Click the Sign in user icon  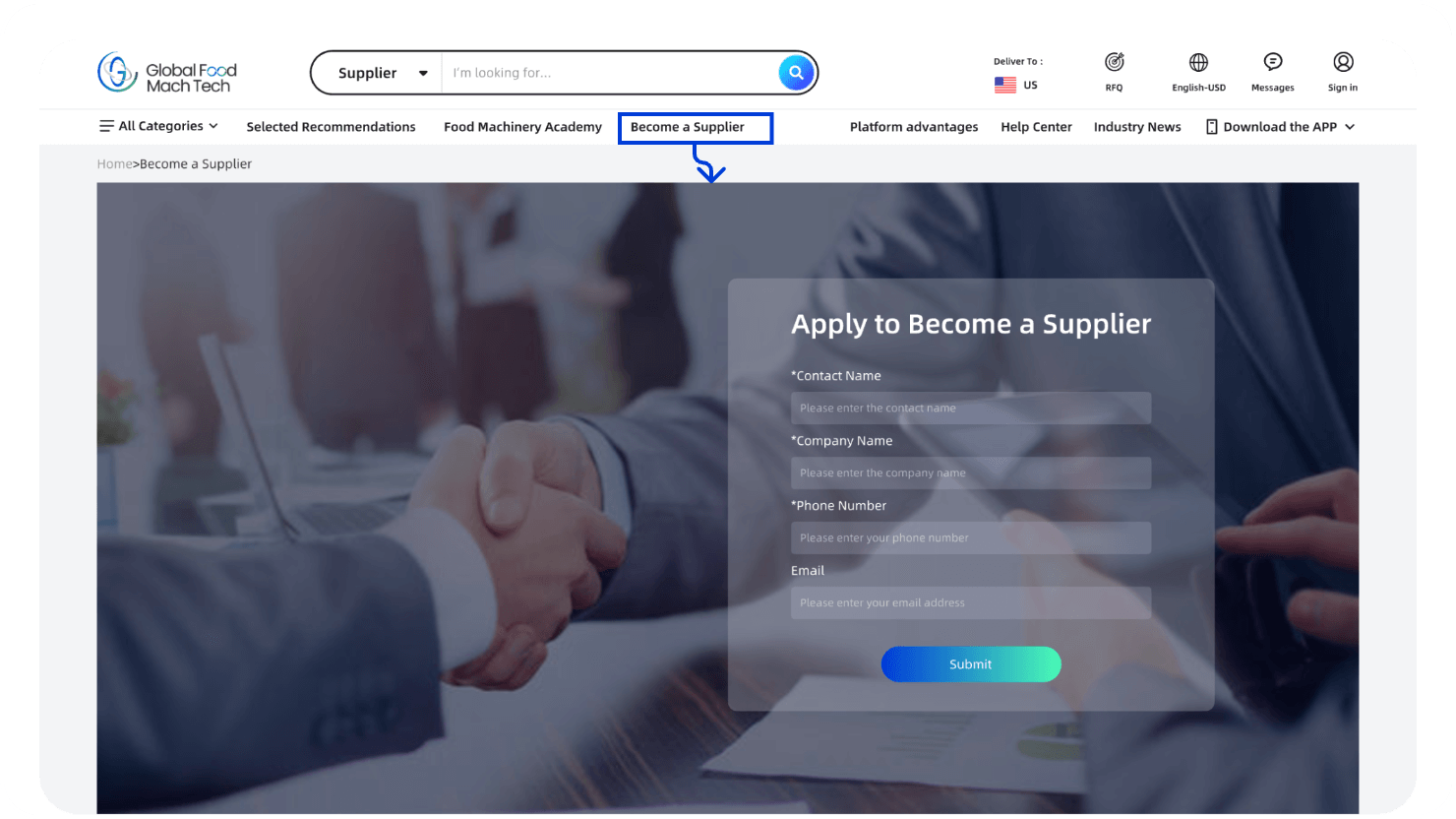click(x=1343, y=62)
